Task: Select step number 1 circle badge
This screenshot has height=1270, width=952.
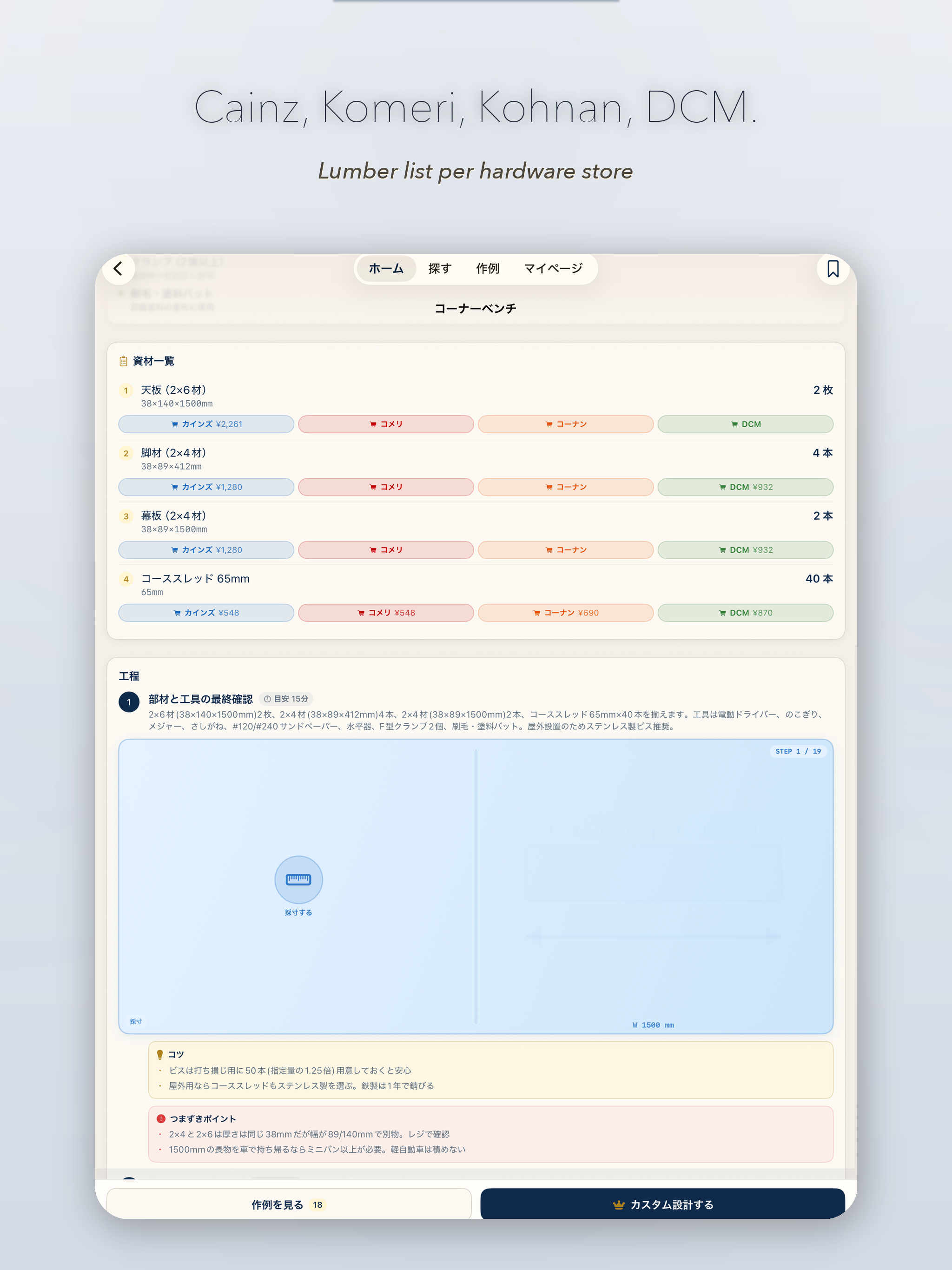Action: point(129,702)
